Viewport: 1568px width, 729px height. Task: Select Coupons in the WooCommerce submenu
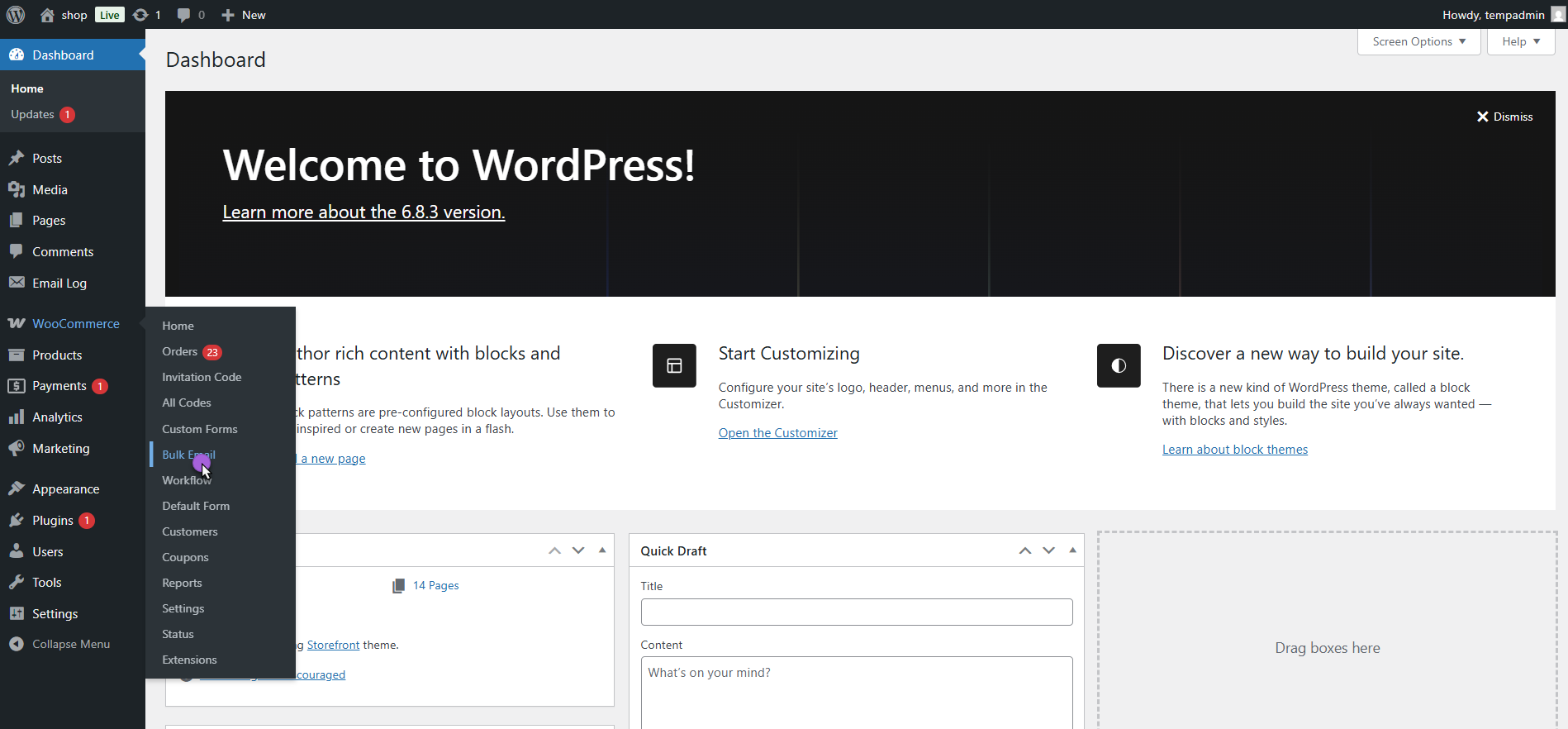(x=185, y=557)
